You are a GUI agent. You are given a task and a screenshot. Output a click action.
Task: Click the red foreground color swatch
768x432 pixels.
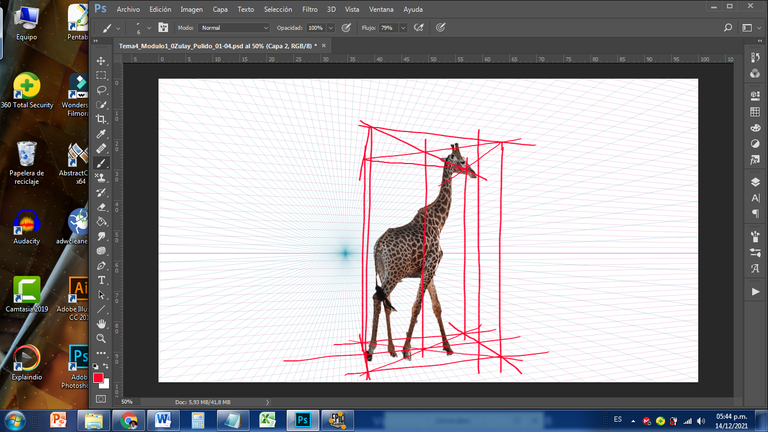click(x=98, y=378)
